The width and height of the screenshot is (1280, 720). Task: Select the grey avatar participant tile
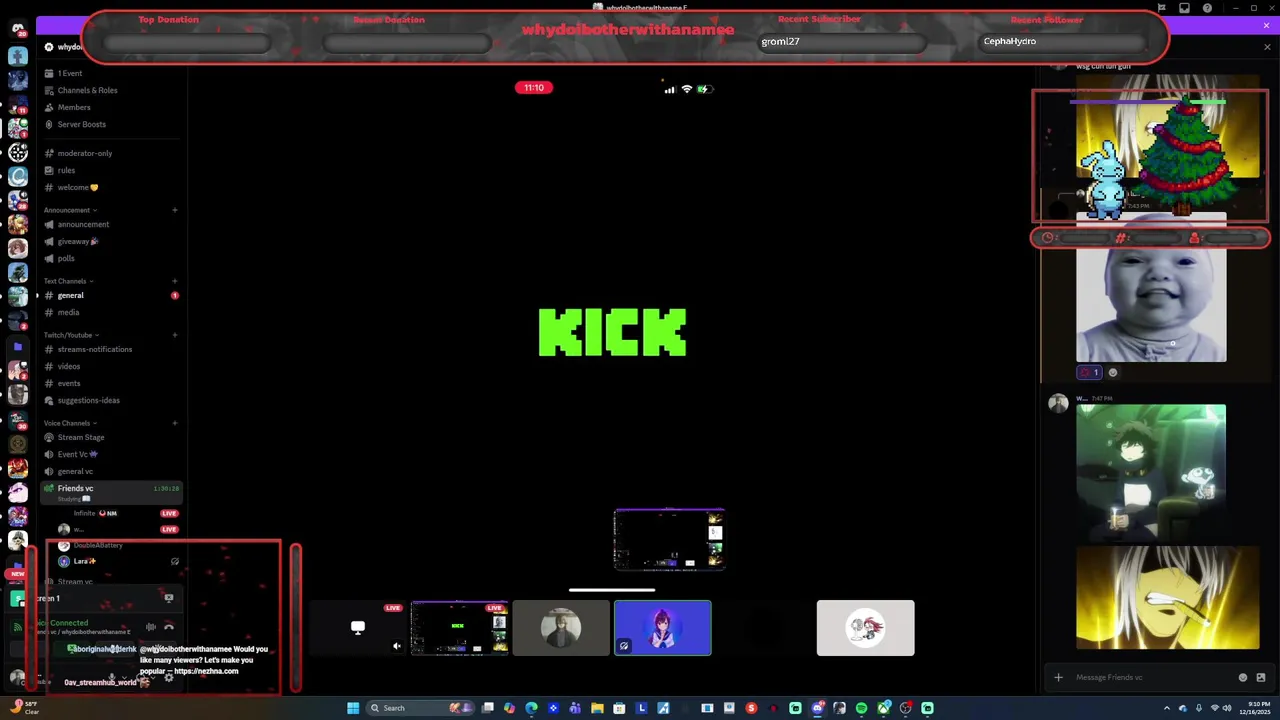click(x=561, y=628)
